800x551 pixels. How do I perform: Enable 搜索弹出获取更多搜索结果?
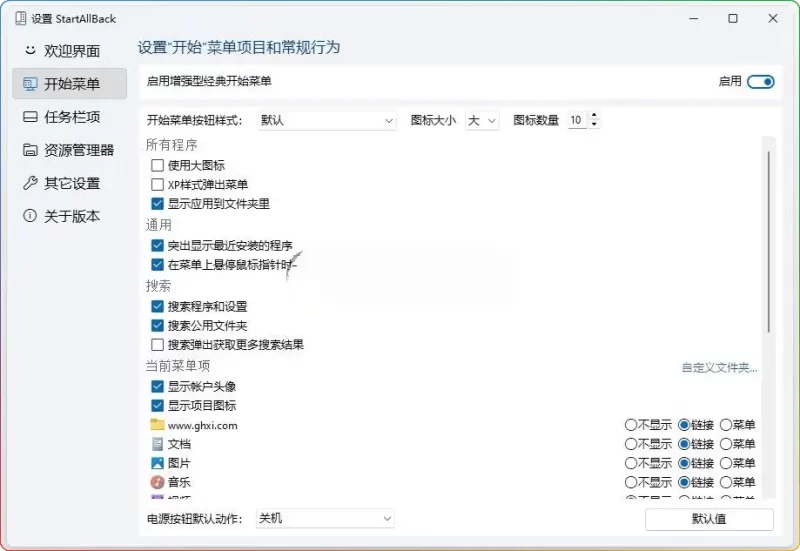tap(157, 344)
